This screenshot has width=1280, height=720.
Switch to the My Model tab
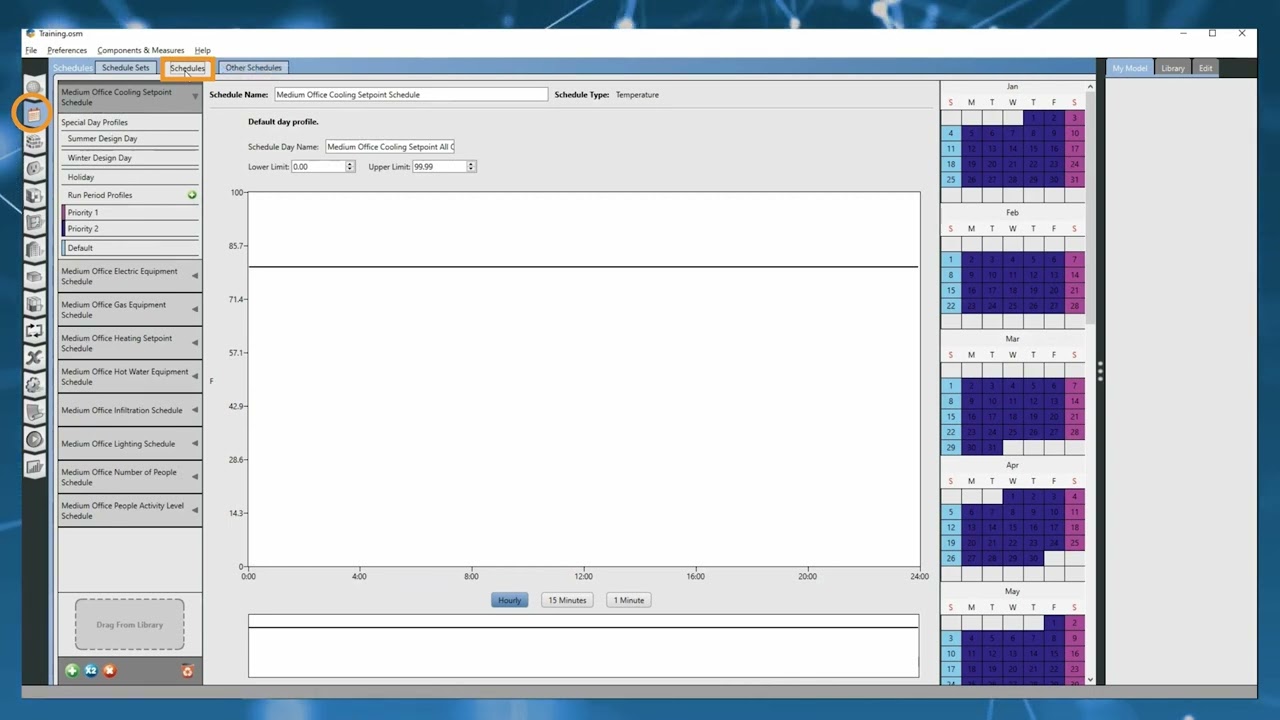1130,68
